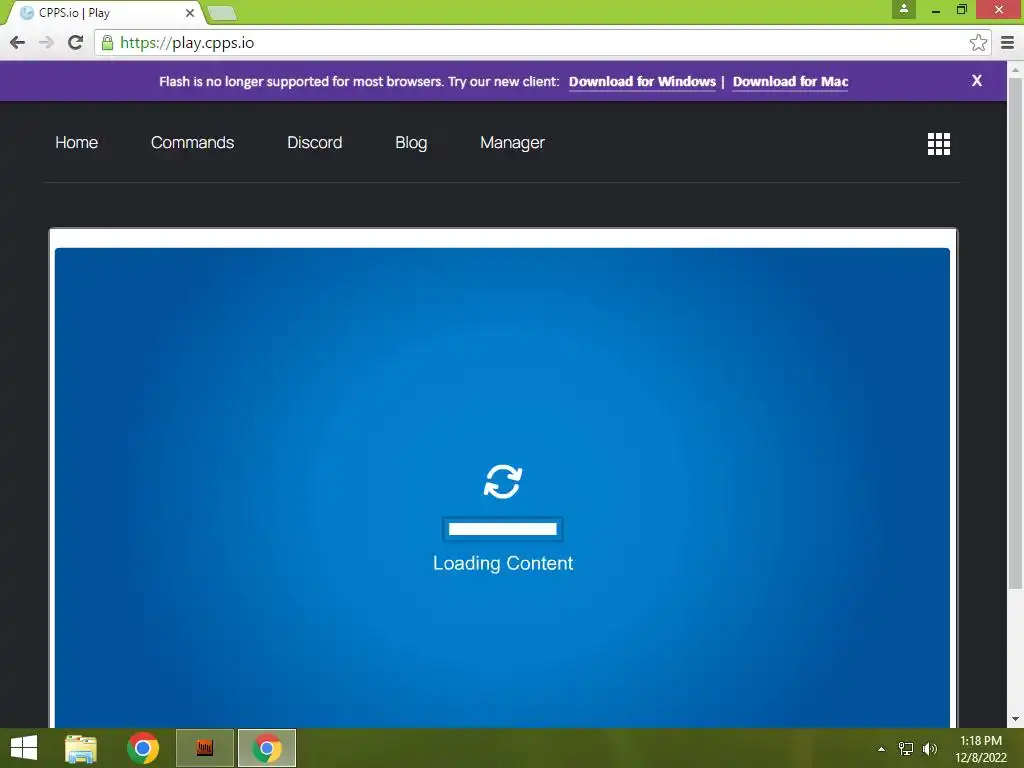The height and width of the screenshot is (768, 1024).
Task: Open File Explorer from the taskbar
Action: point(81,748)
